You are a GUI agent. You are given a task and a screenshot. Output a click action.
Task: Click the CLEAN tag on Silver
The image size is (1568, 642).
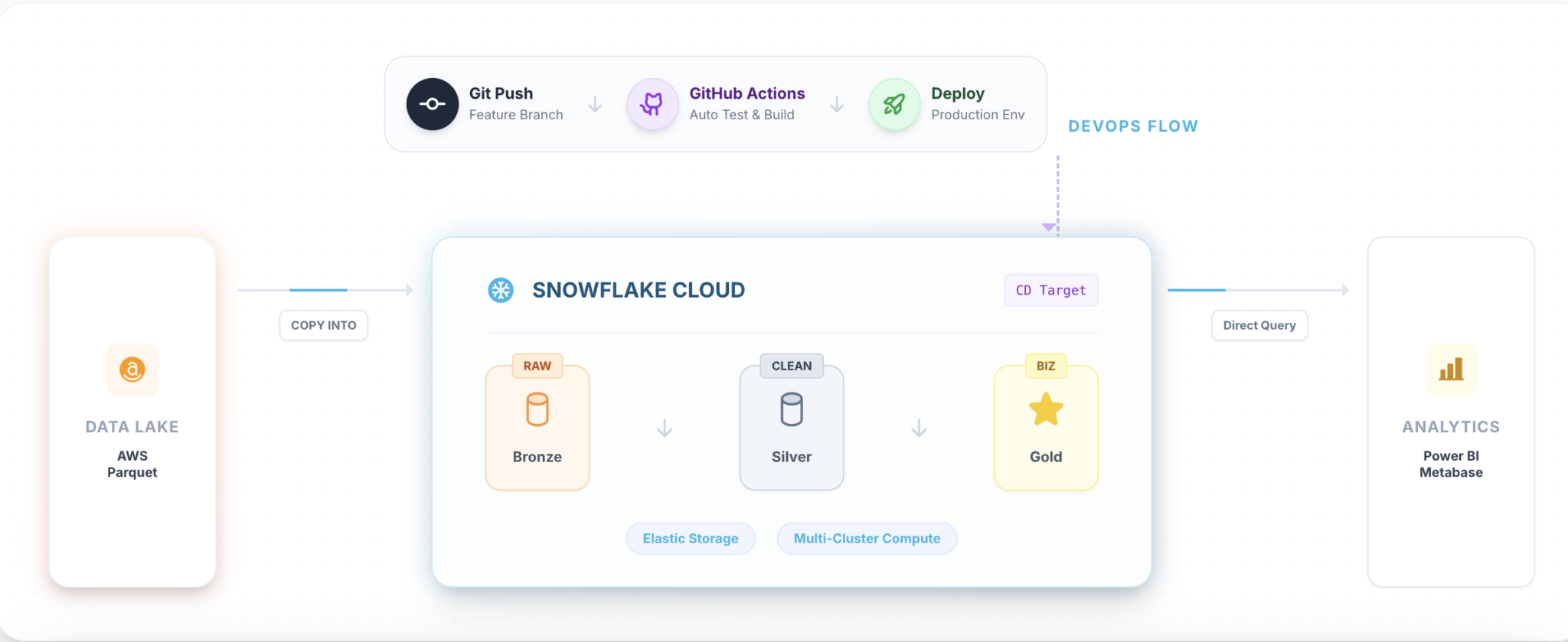(x=792, y=366)
